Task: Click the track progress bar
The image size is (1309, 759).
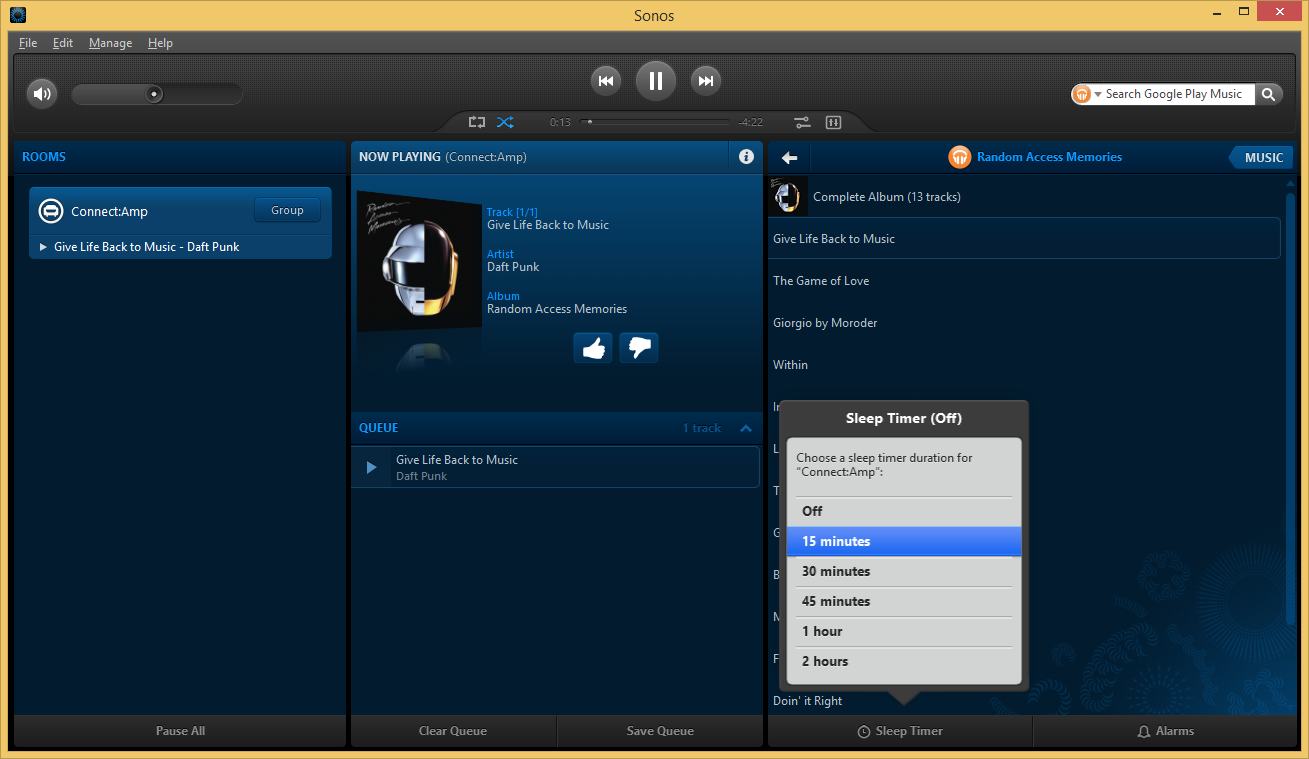Action: [x=656, y=122]
